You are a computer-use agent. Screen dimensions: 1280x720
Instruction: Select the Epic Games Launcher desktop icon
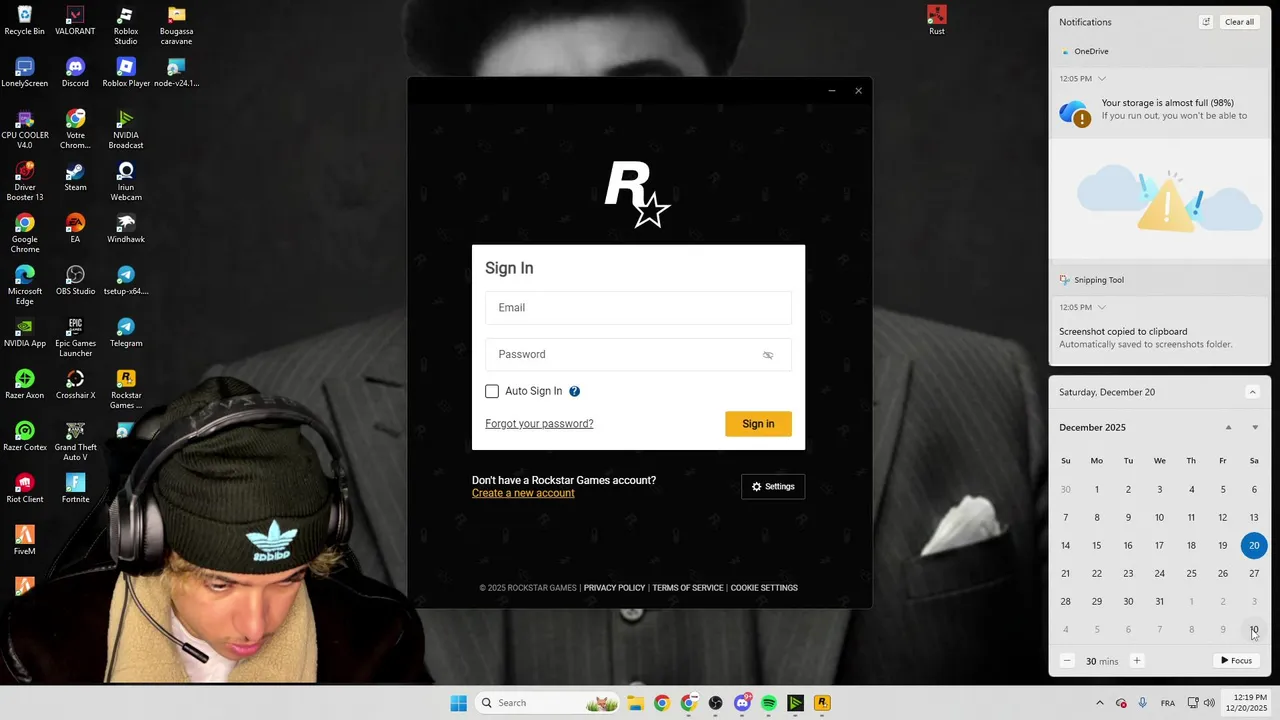75,337
